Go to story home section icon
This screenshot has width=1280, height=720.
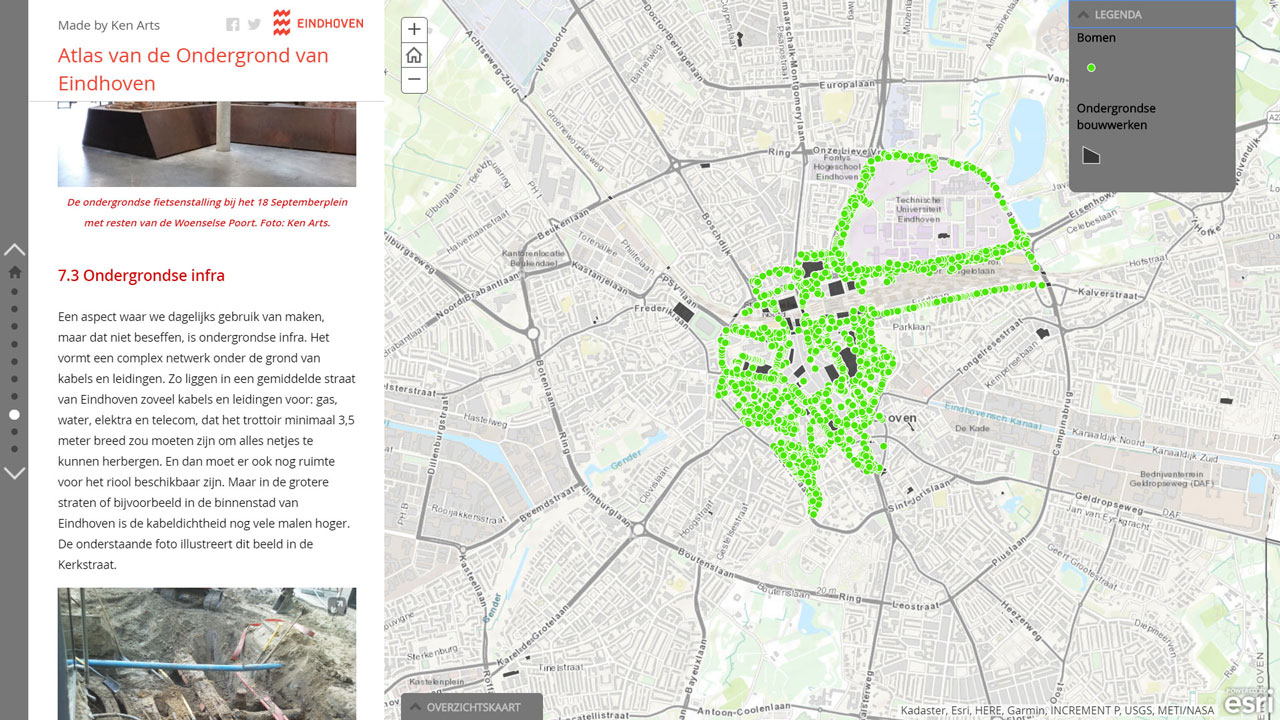pyautogui.click(x=14, y=272)
